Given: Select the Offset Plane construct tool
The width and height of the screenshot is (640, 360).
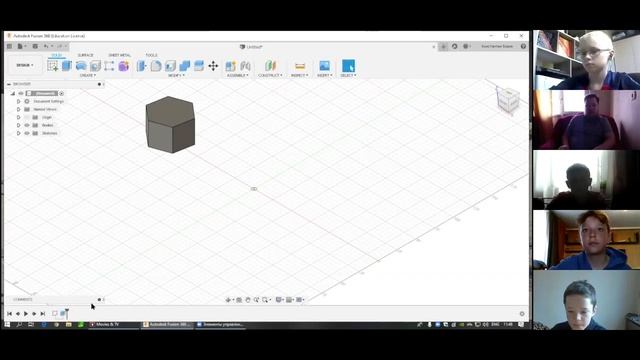Looking at the screenshot, I should 270,66.
